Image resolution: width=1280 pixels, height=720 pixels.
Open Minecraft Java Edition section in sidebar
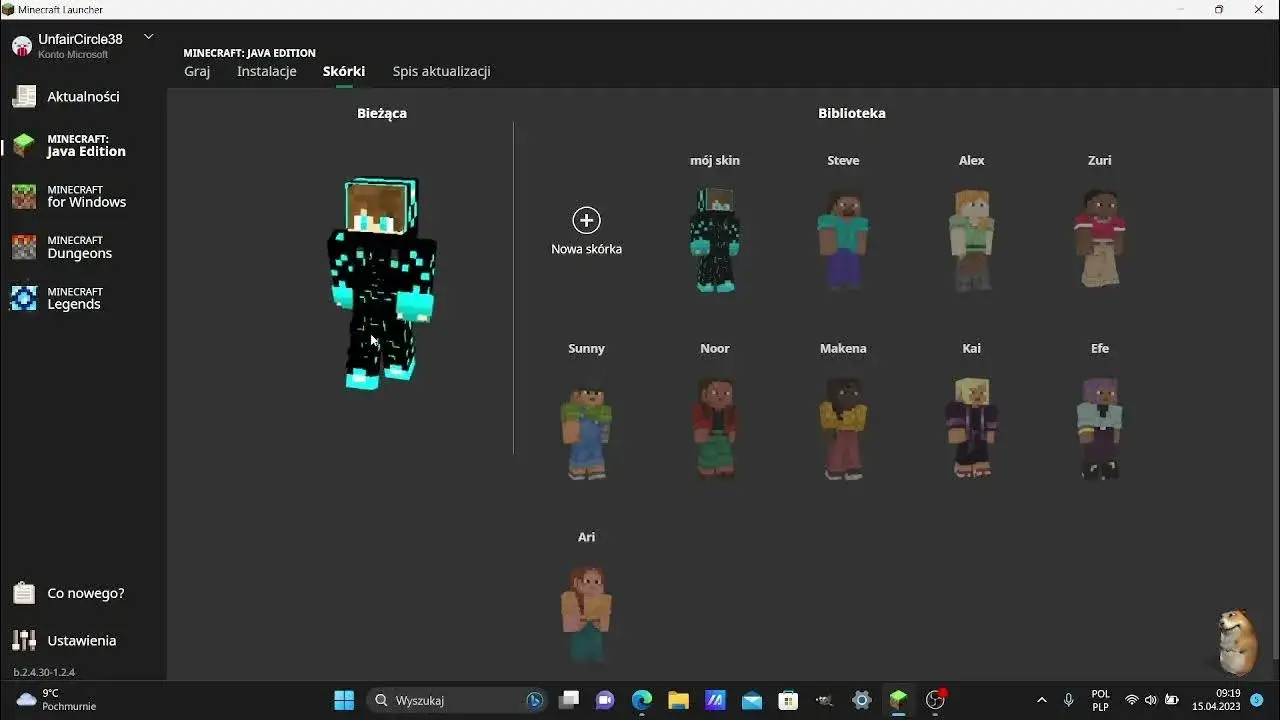(80, 145)
